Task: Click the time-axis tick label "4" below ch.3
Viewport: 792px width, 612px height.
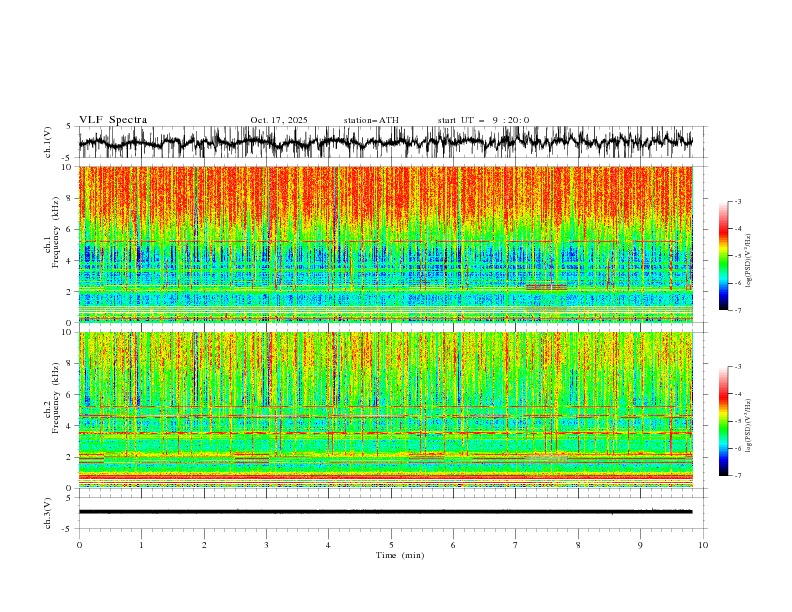Action: [328, 545]
